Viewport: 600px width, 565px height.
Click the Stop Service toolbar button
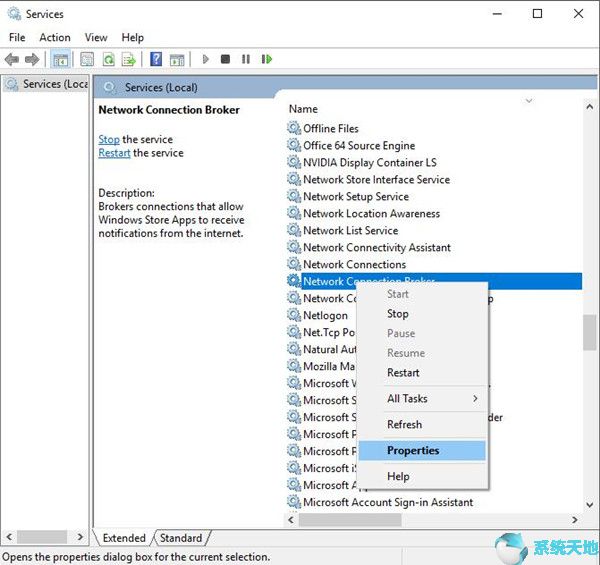[x=226, y=60]
